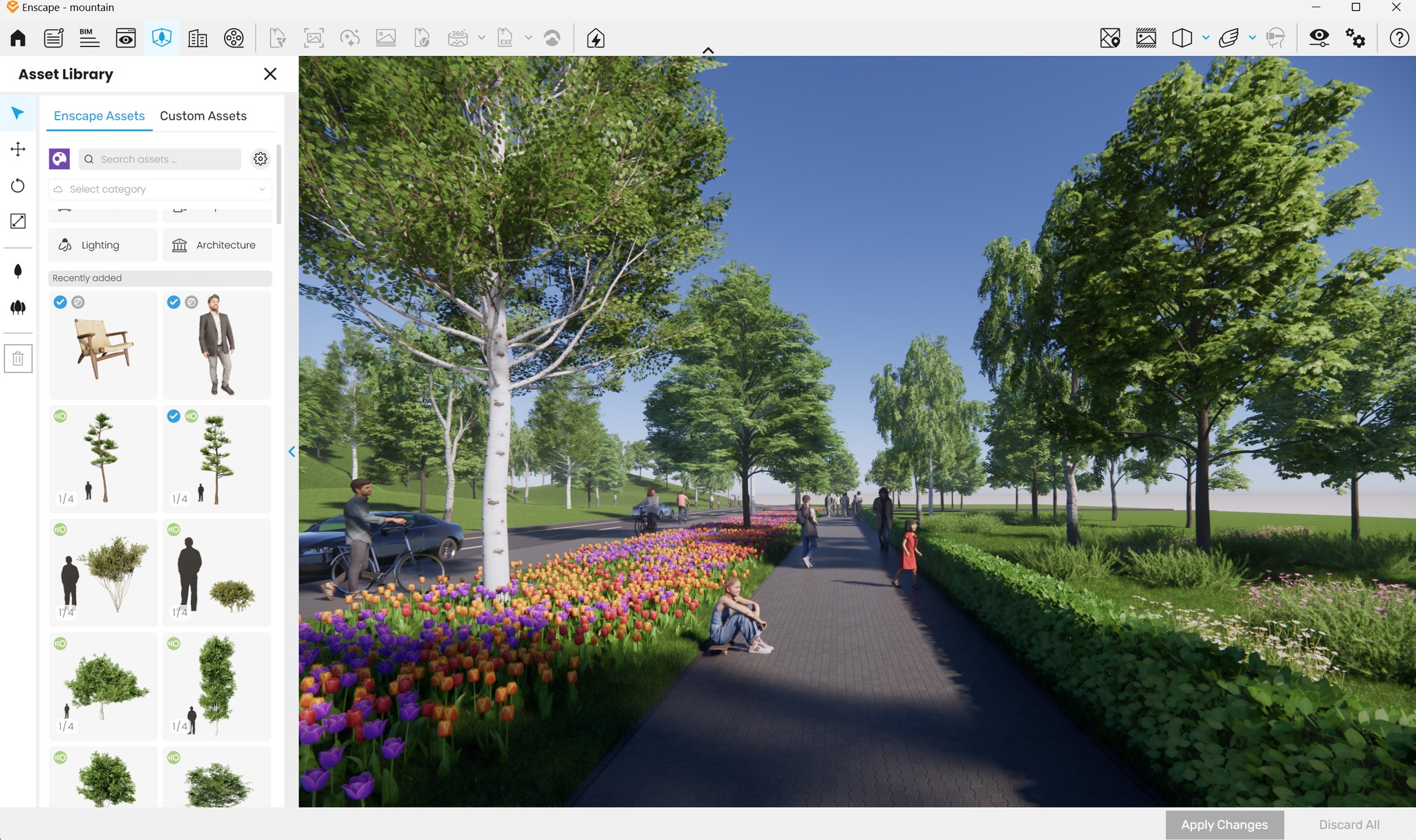This screenshot has height=840, width=1416.
Task: Open asset library settings gear
Action: pyautogui.click(x=260, y=159)
